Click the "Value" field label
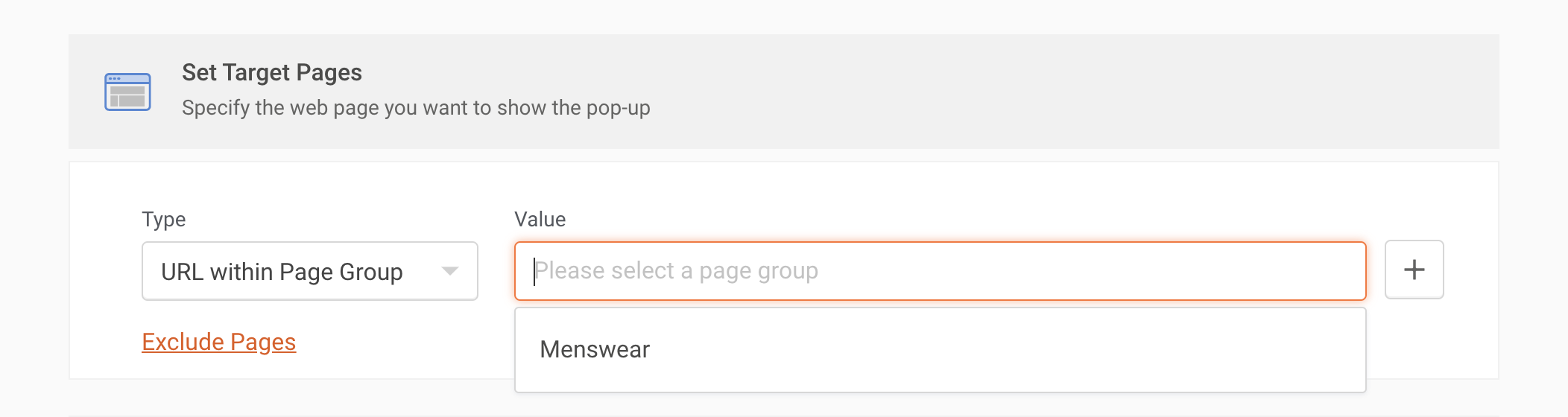The image size is (1568, 417). [540, 220]
